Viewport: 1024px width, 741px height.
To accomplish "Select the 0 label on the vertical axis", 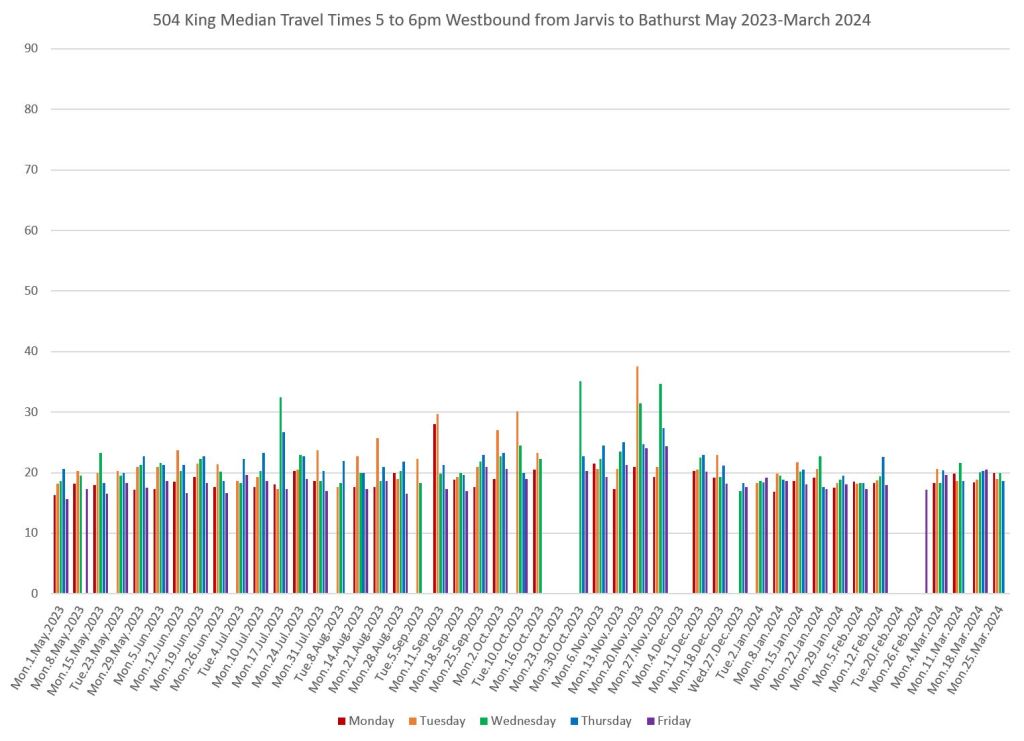I will tap(35, 594).
